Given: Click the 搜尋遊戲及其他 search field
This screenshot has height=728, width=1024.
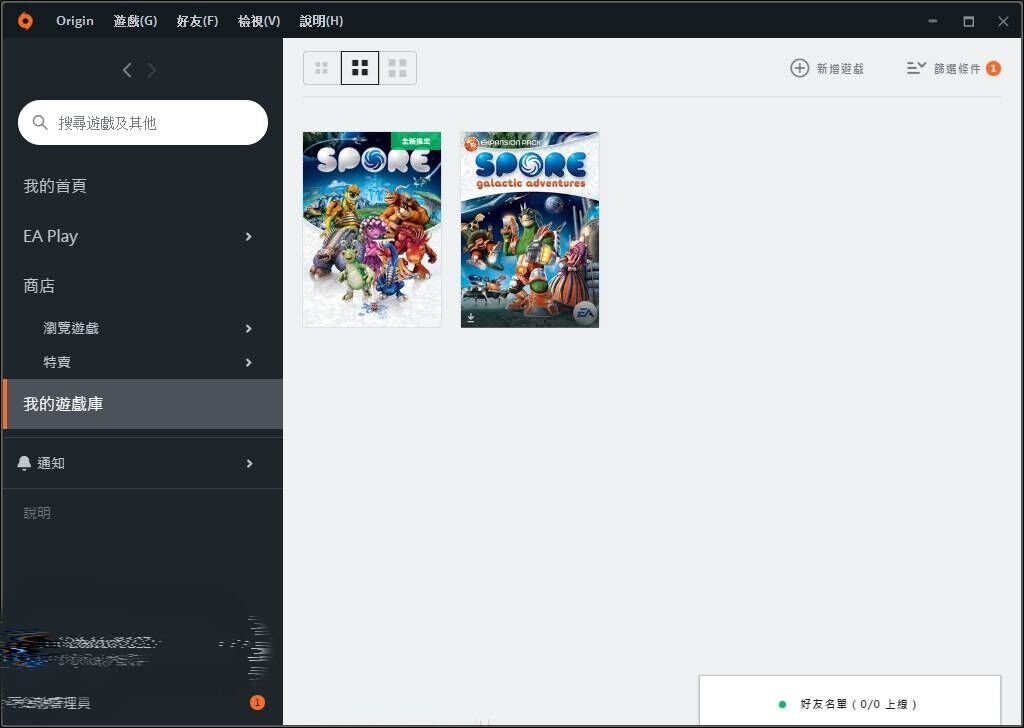Looking at the screenshot, I should pos(143,122).
